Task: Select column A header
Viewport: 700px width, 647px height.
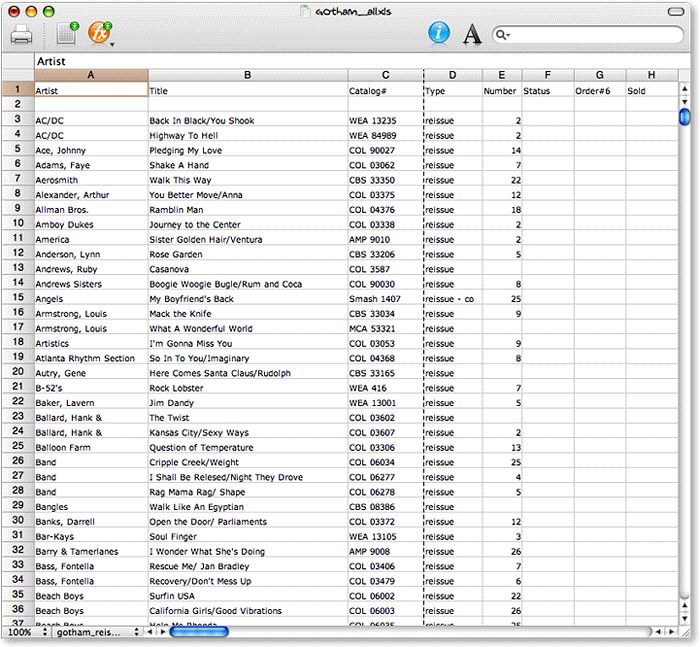Action: (91, 75)
